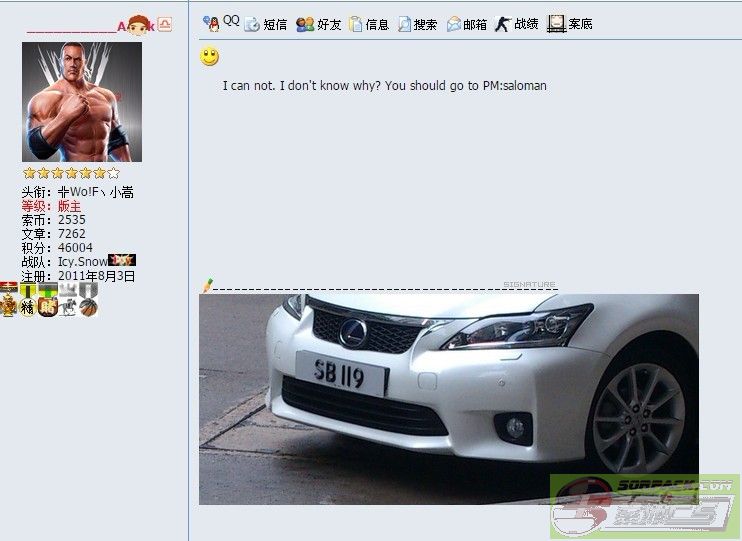Click the team badge next to Icy.Snow
Image resolution: width=742 pixels, height=541 pixels.
(121, 260)
